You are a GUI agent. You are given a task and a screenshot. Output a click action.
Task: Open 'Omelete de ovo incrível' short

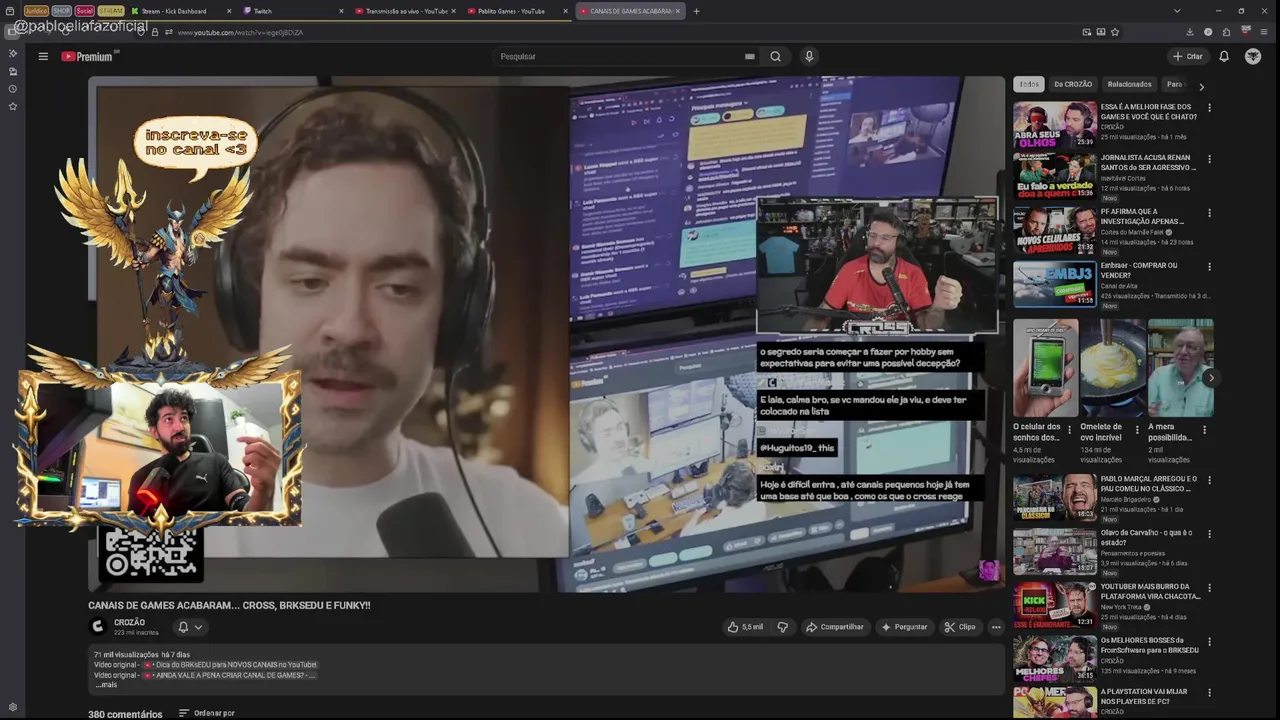1113,368
